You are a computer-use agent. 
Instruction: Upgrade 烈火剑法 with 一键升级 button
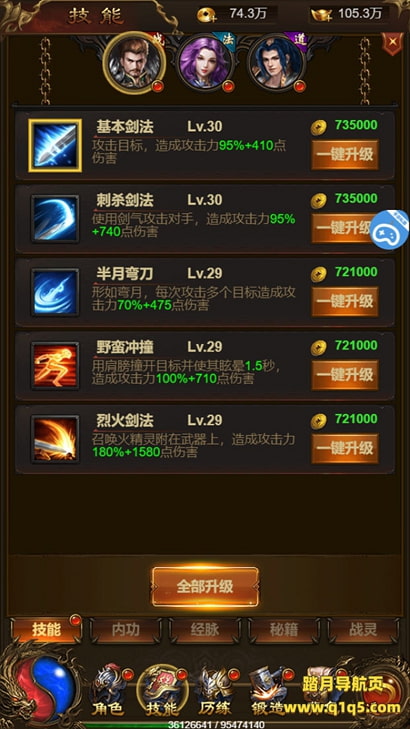345,448
